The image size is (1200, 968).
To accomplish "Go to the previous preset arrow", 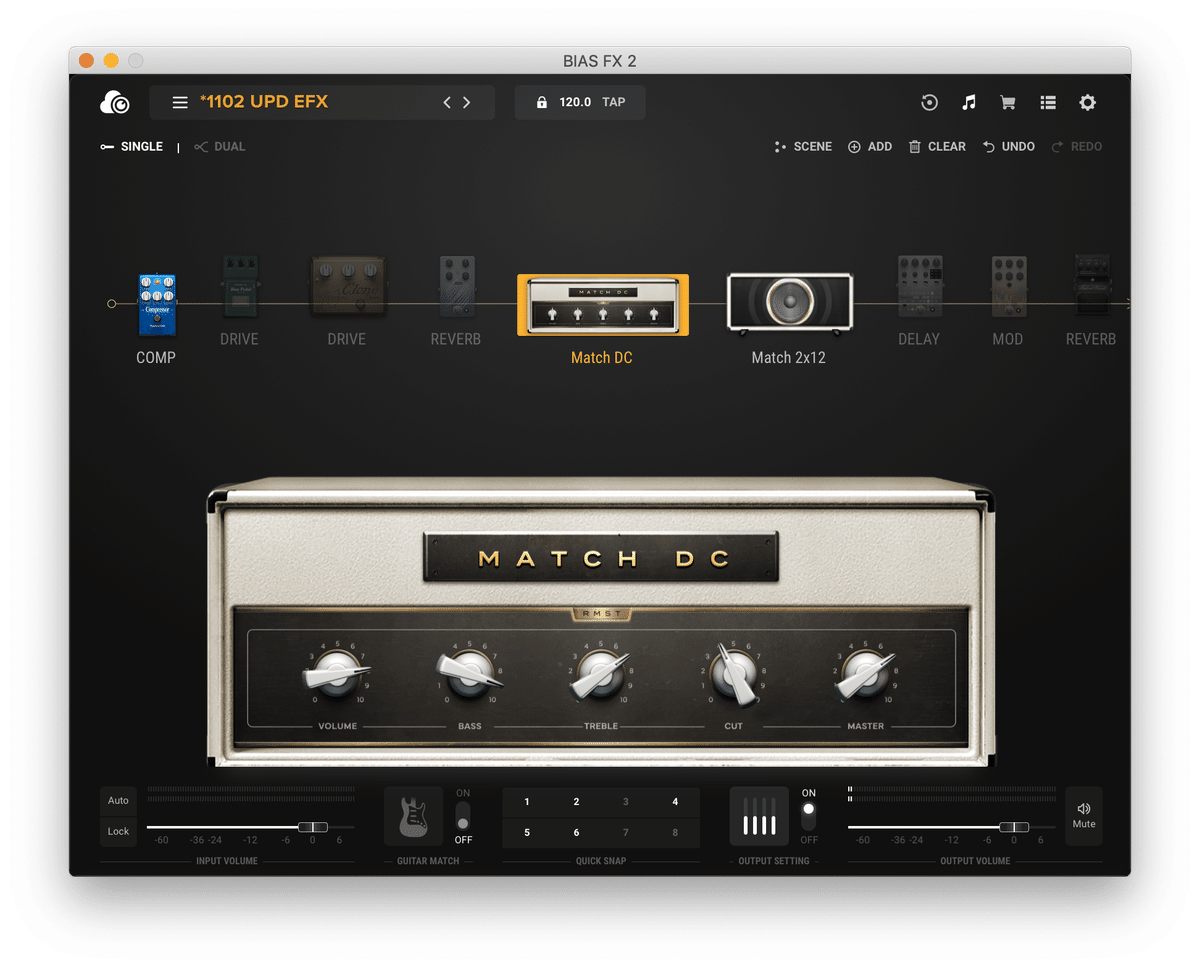I will click(447, 102).
